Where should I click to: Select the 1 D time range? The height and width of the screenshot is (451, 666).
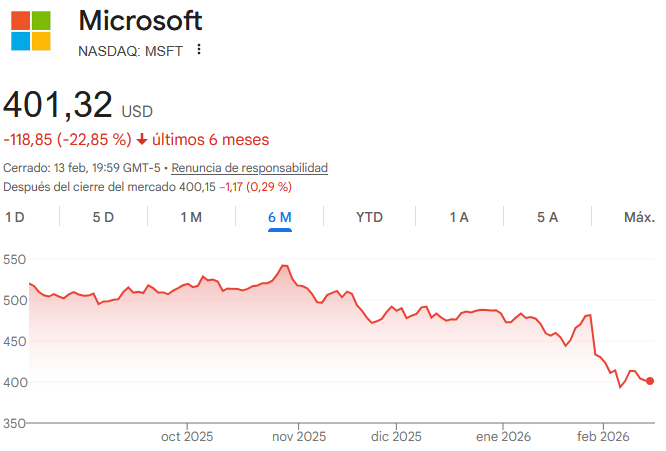(15, 217)
